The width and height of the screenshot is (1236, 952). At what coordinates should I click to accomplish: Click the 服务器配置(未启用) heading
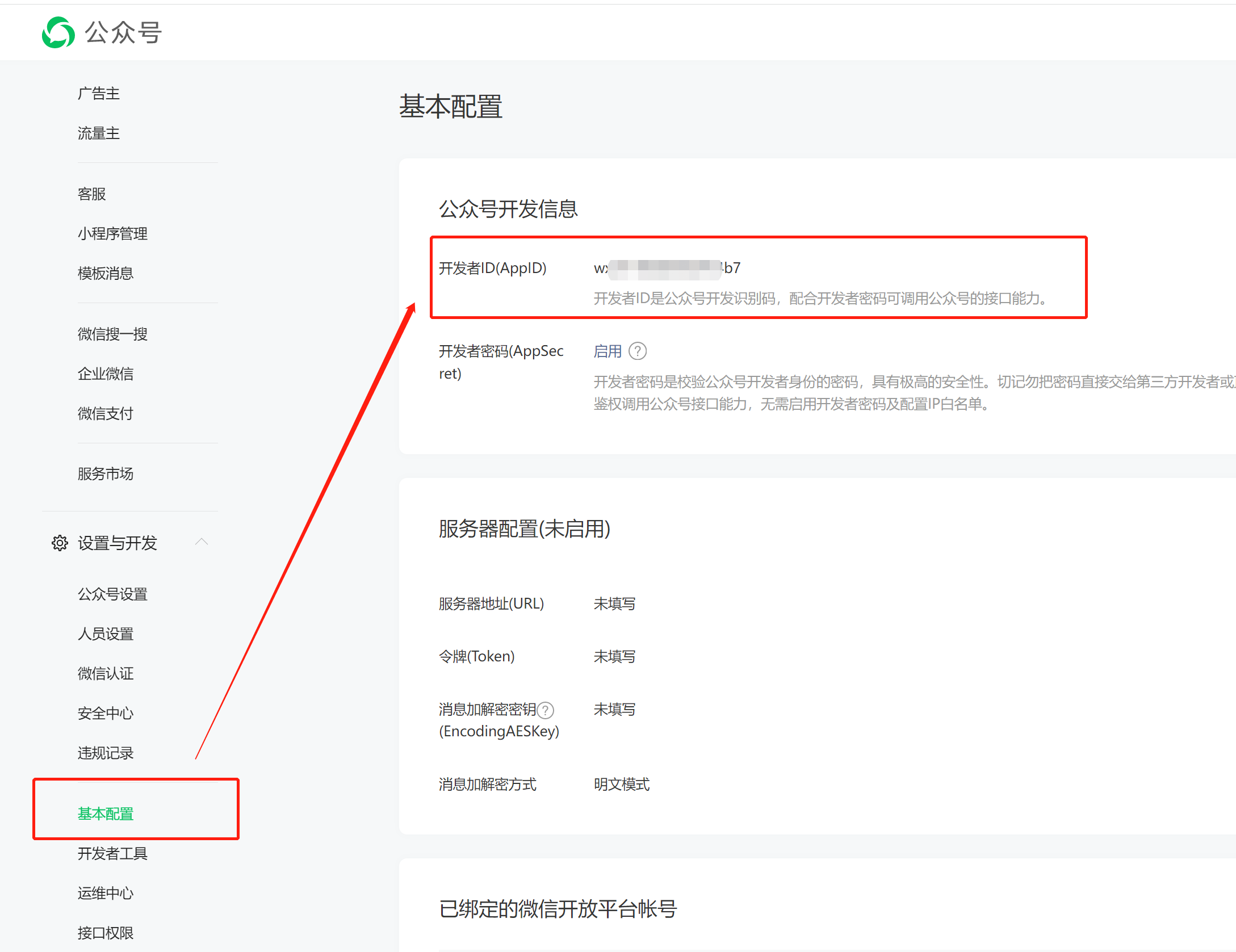click(525, 529)
